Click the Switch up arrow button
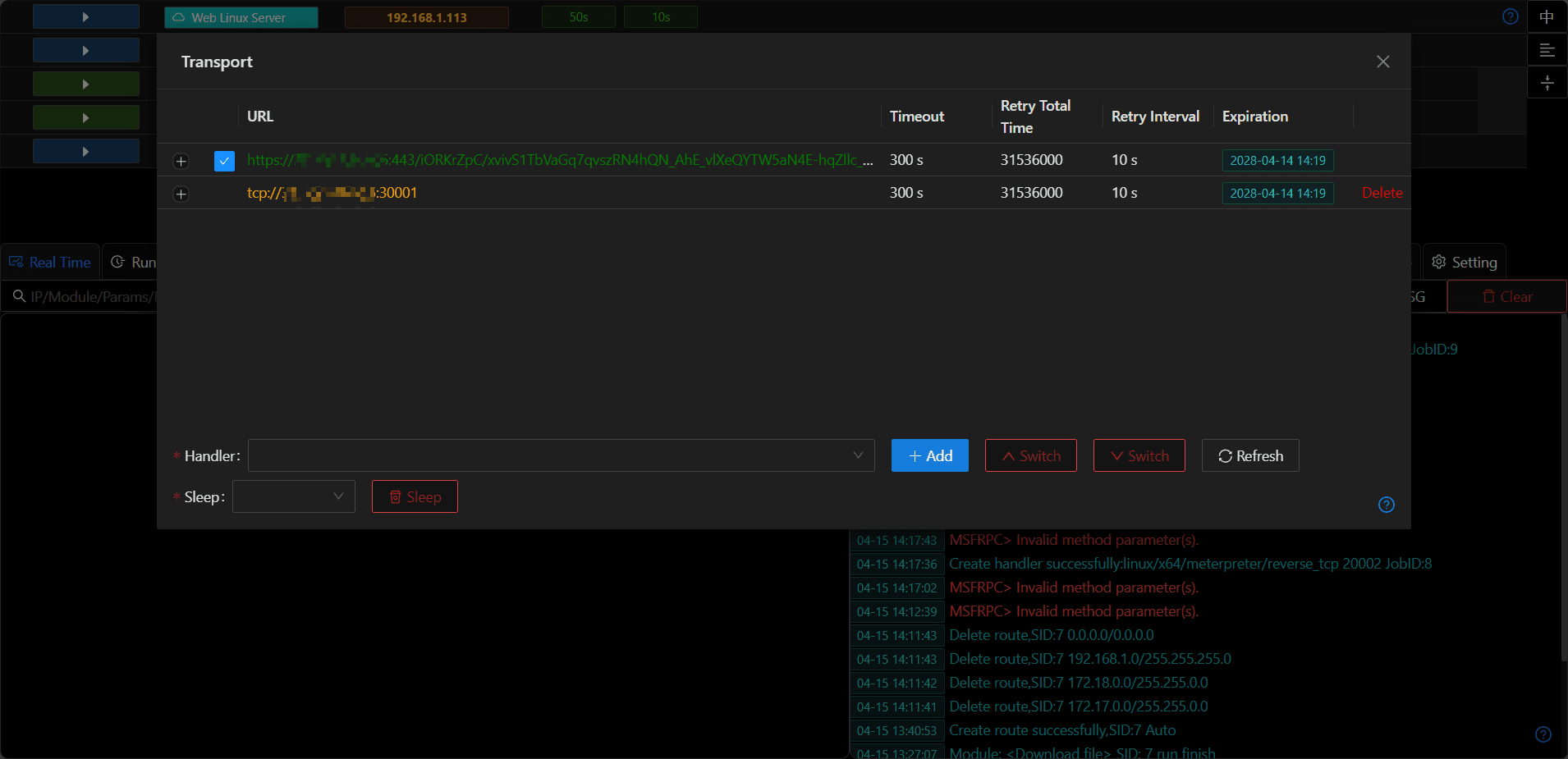1568x759 pixels. pos(1031,455)
